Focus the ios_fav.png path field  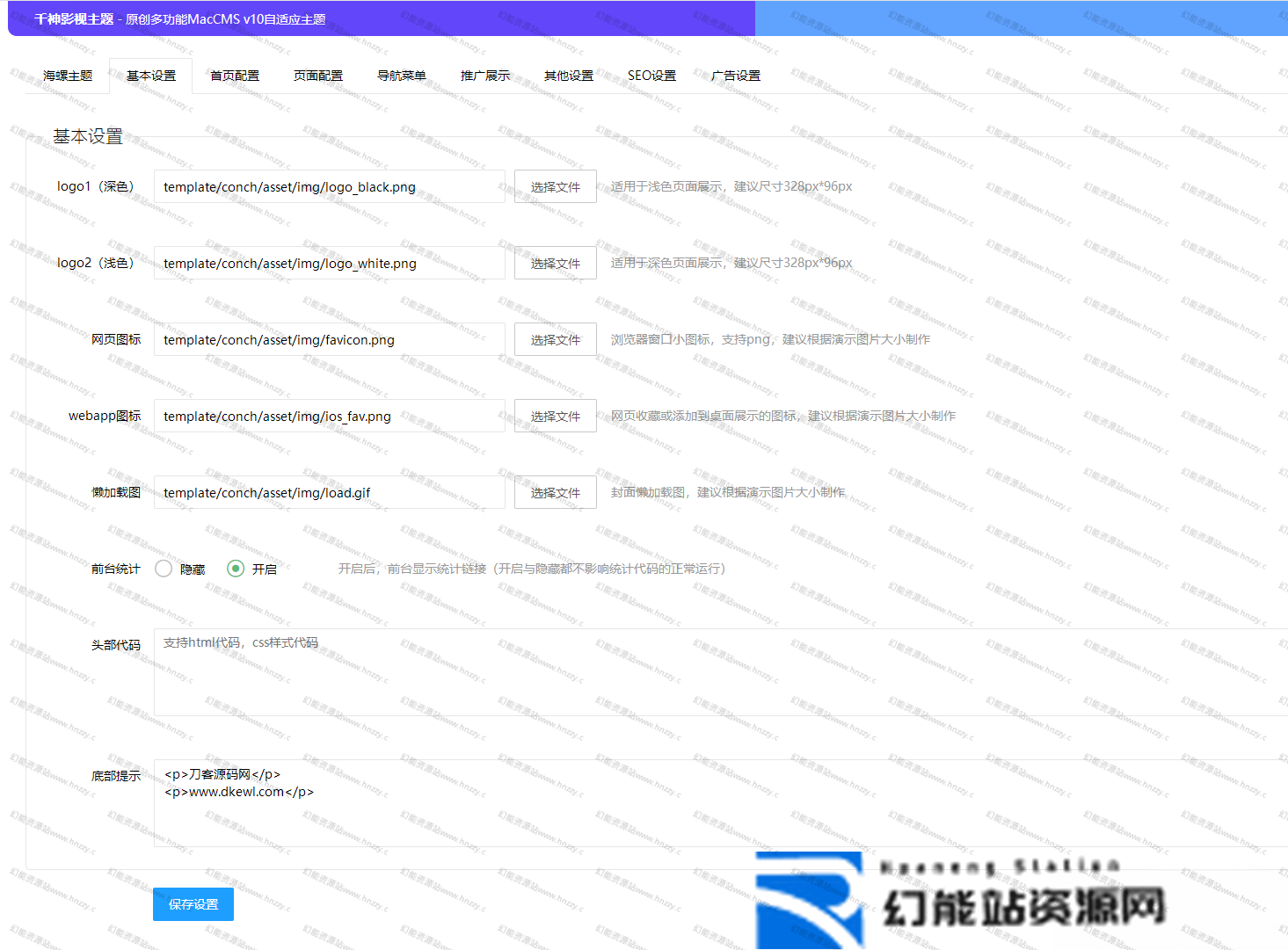[330, 416]
